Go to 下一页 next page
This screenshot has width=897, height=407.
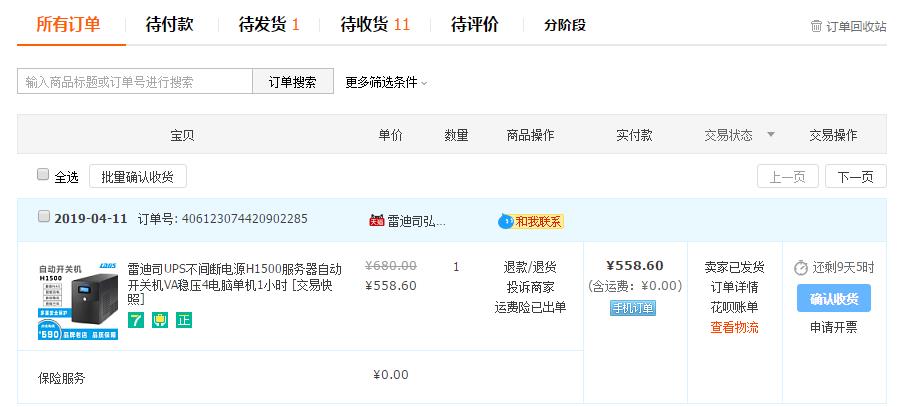pyautogui.click(x=856, y=176)
